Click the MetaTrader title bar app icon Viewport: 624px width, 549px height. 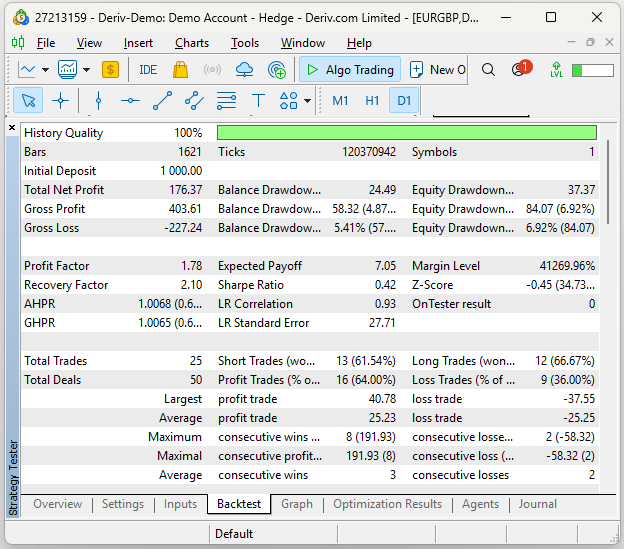[x=21, y=18]
